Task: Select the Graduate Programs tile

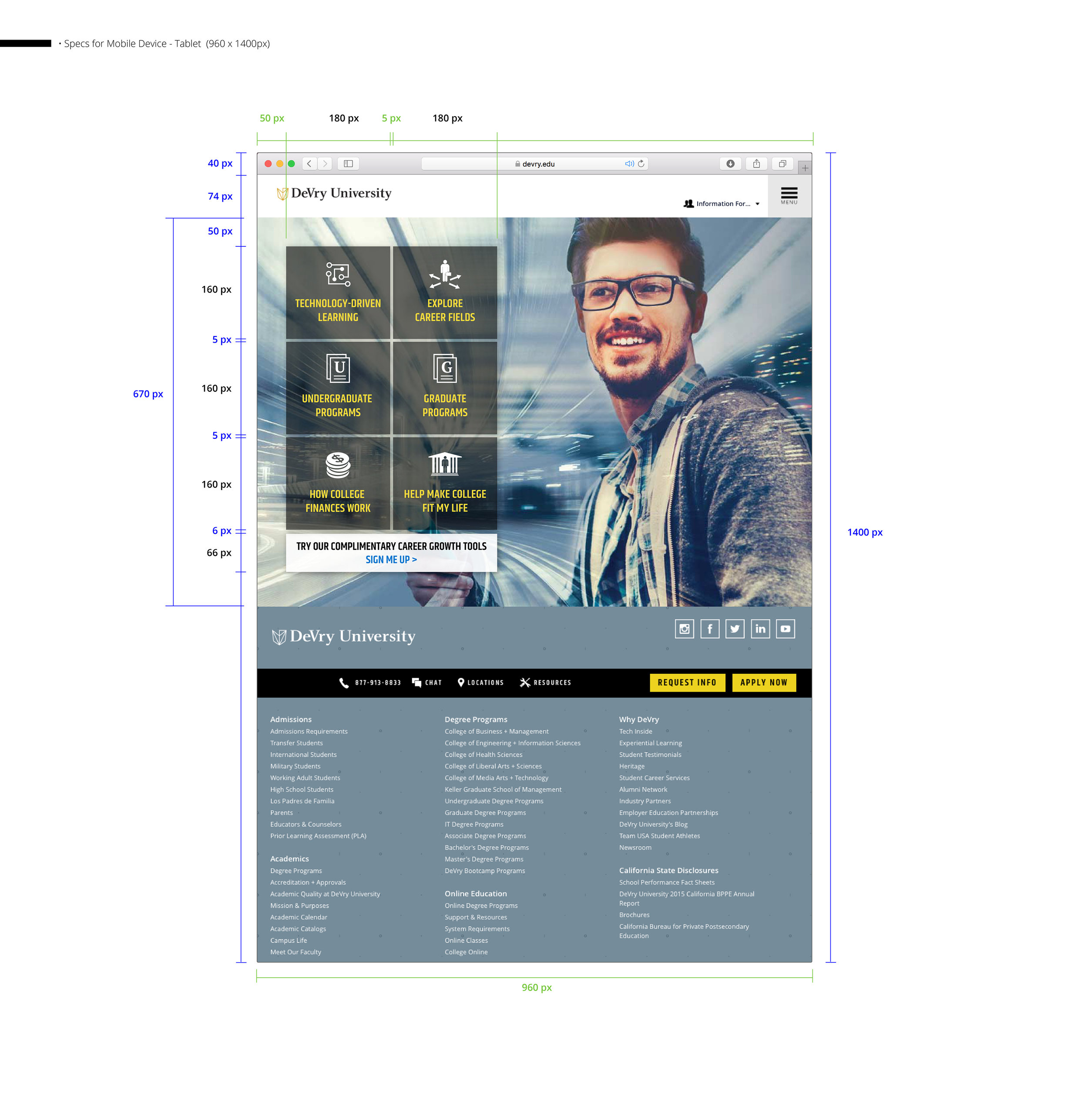Action: [x=445, y=388]
